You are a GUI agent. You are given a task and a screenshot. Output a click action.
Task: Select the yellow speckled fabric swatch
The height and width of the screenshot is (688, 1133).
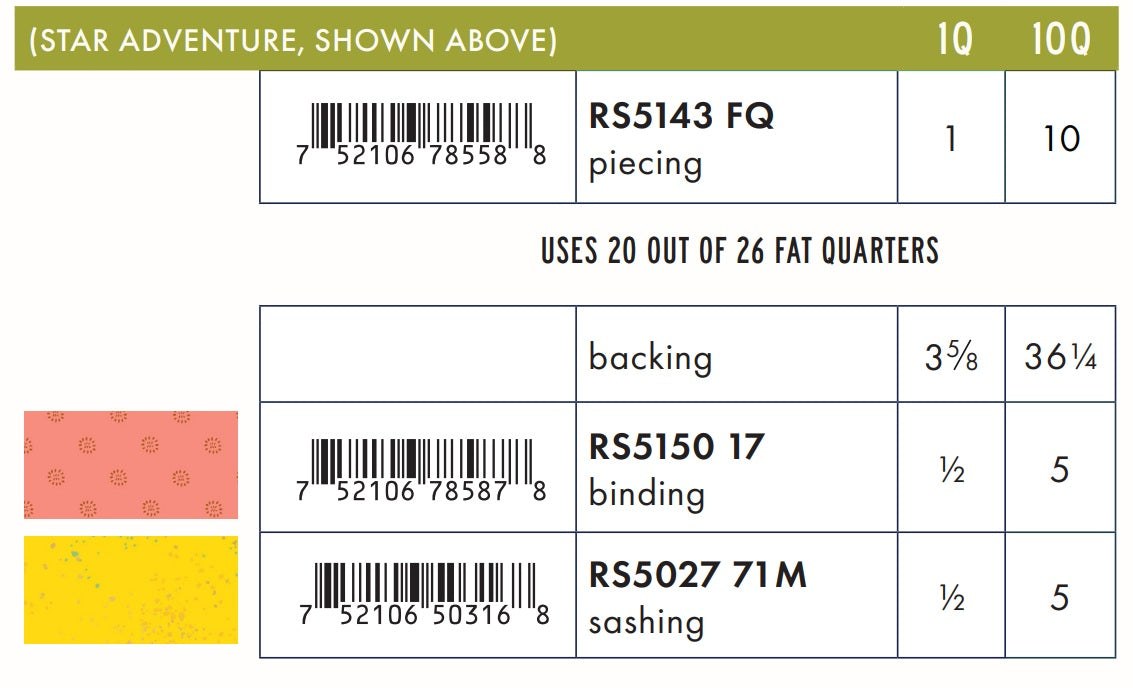point(131,590)
